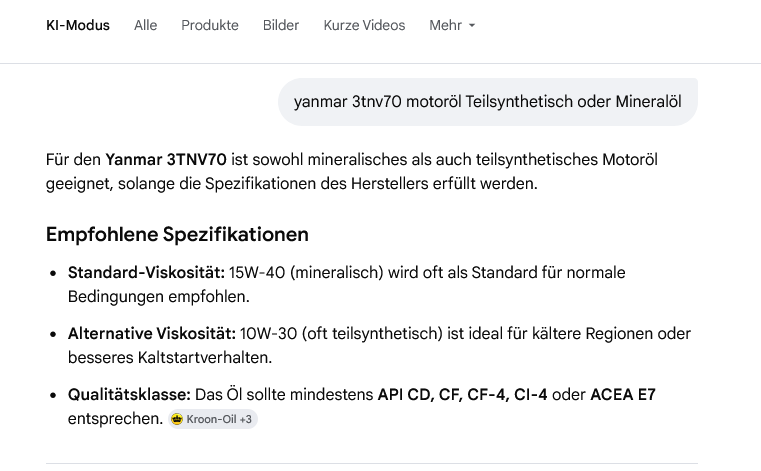This screenshot has width=761, height=471.
Task: Click the Qualitätsklasse bullet label
Action: click(x=130, y=395)
